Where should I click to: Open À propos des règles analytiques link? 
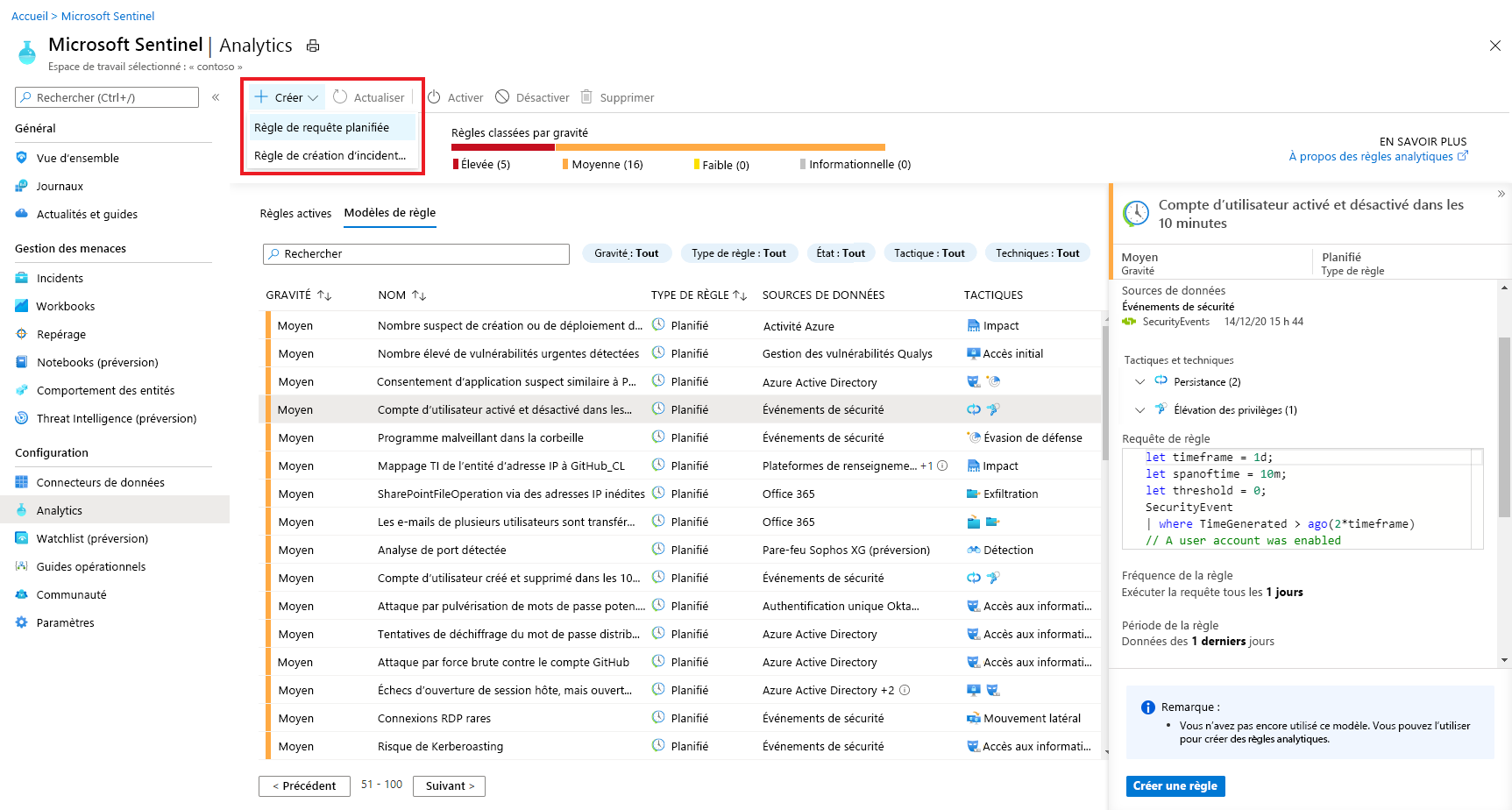1378,156
